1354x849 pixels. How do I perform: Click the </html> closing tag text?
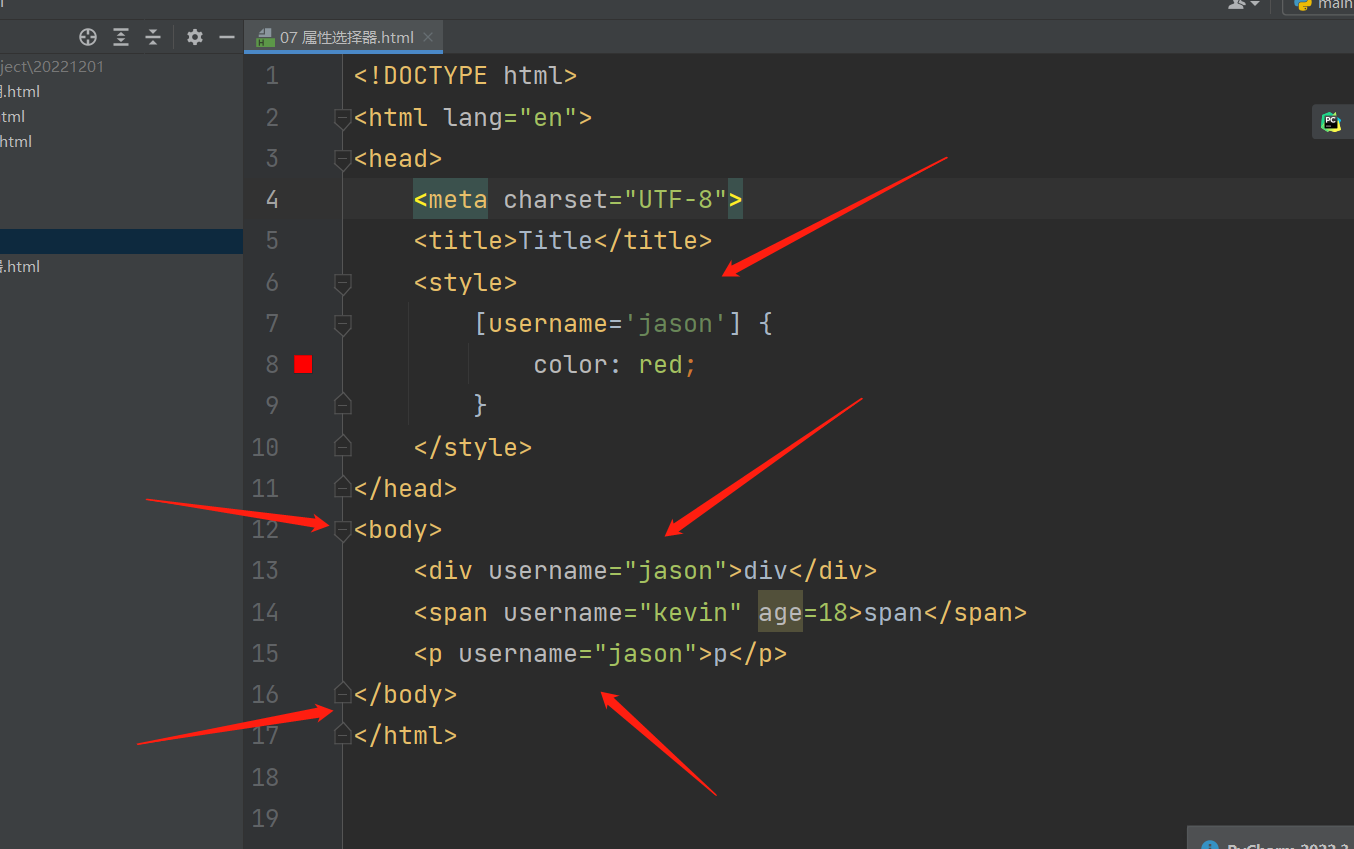coord(406,735)
